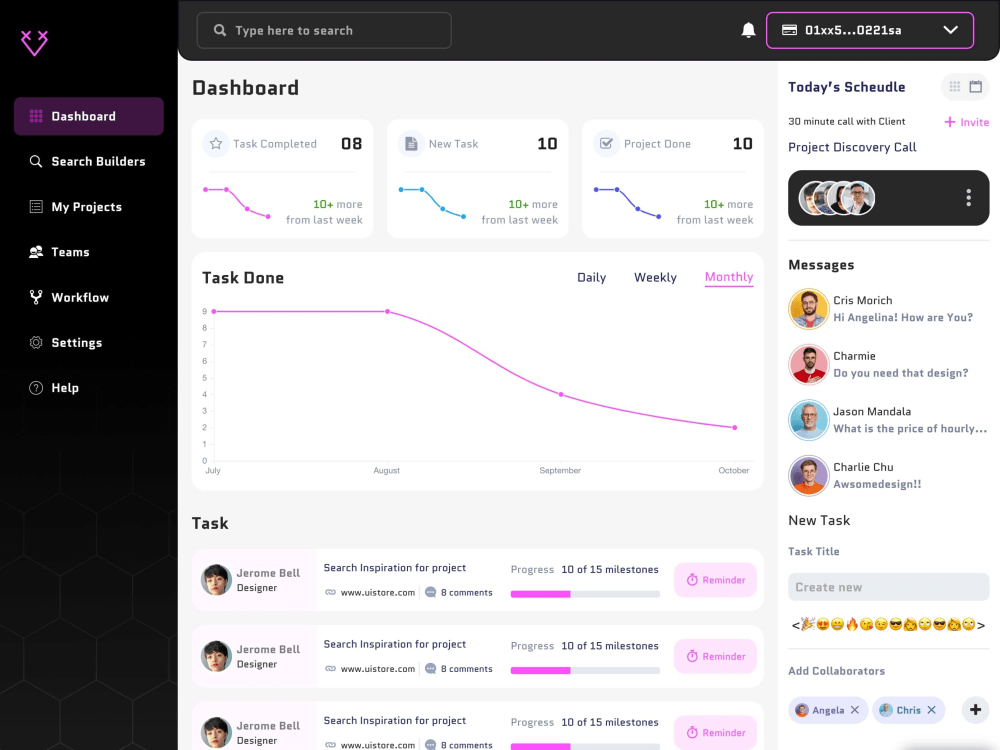1000x750 pixels.
Task: Click the October data point on chart
Action: [x=735, y=427]
